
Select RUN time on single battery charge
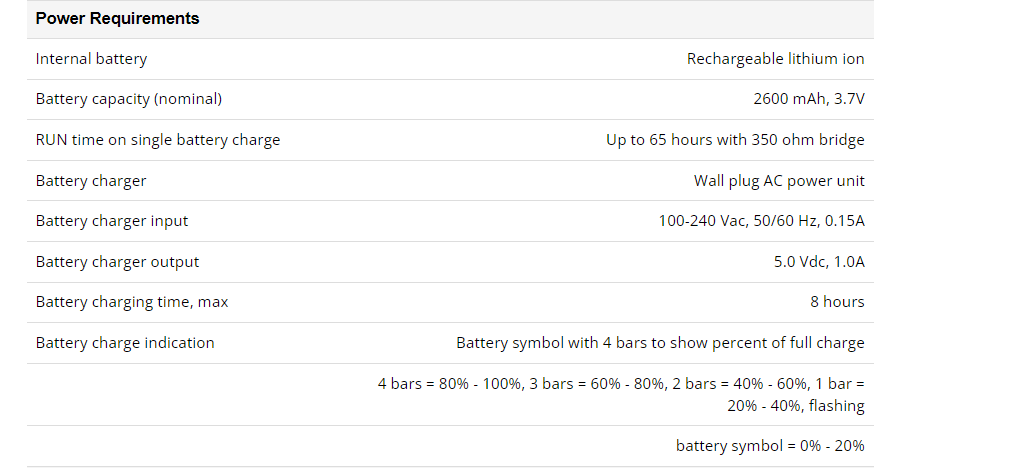point(158,140)
